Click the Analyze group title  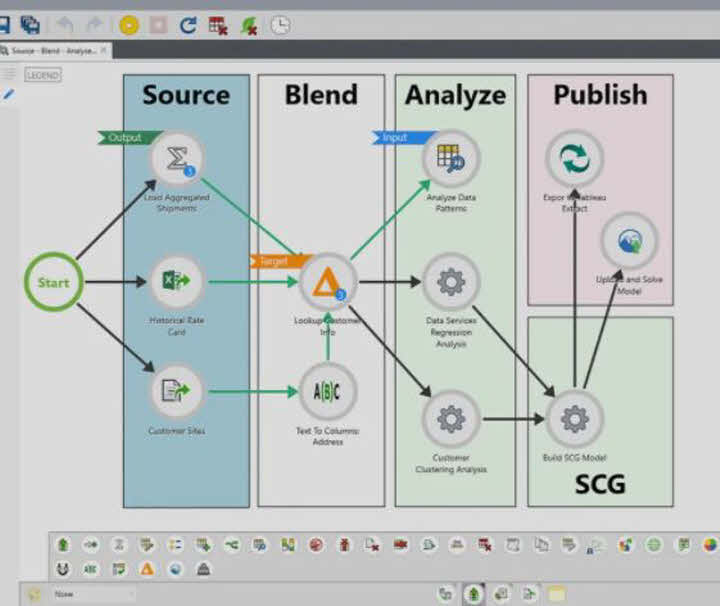click(455, 95)
